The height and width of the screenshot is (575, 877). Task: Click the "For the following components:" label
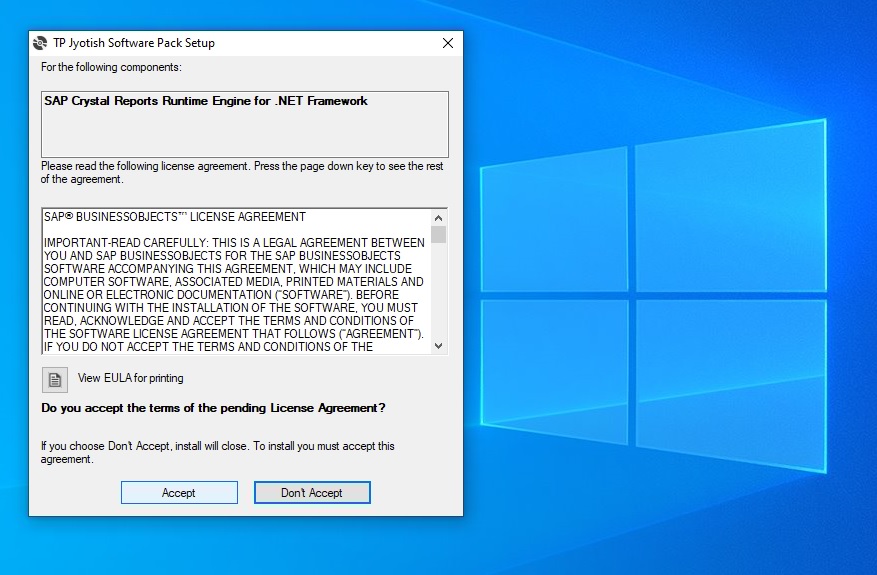point(111,67)
